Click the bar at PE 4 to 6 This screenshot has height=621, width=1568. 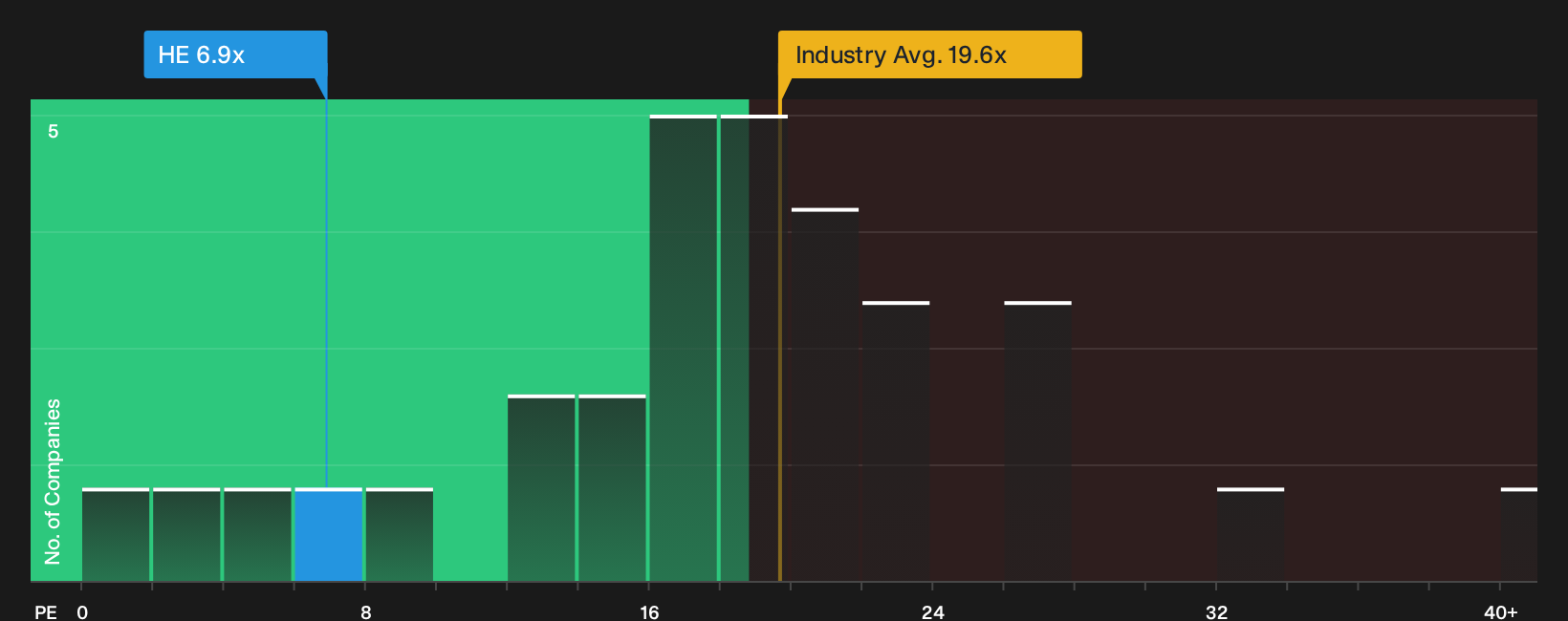pyautogui.click(x=257, y=535)
